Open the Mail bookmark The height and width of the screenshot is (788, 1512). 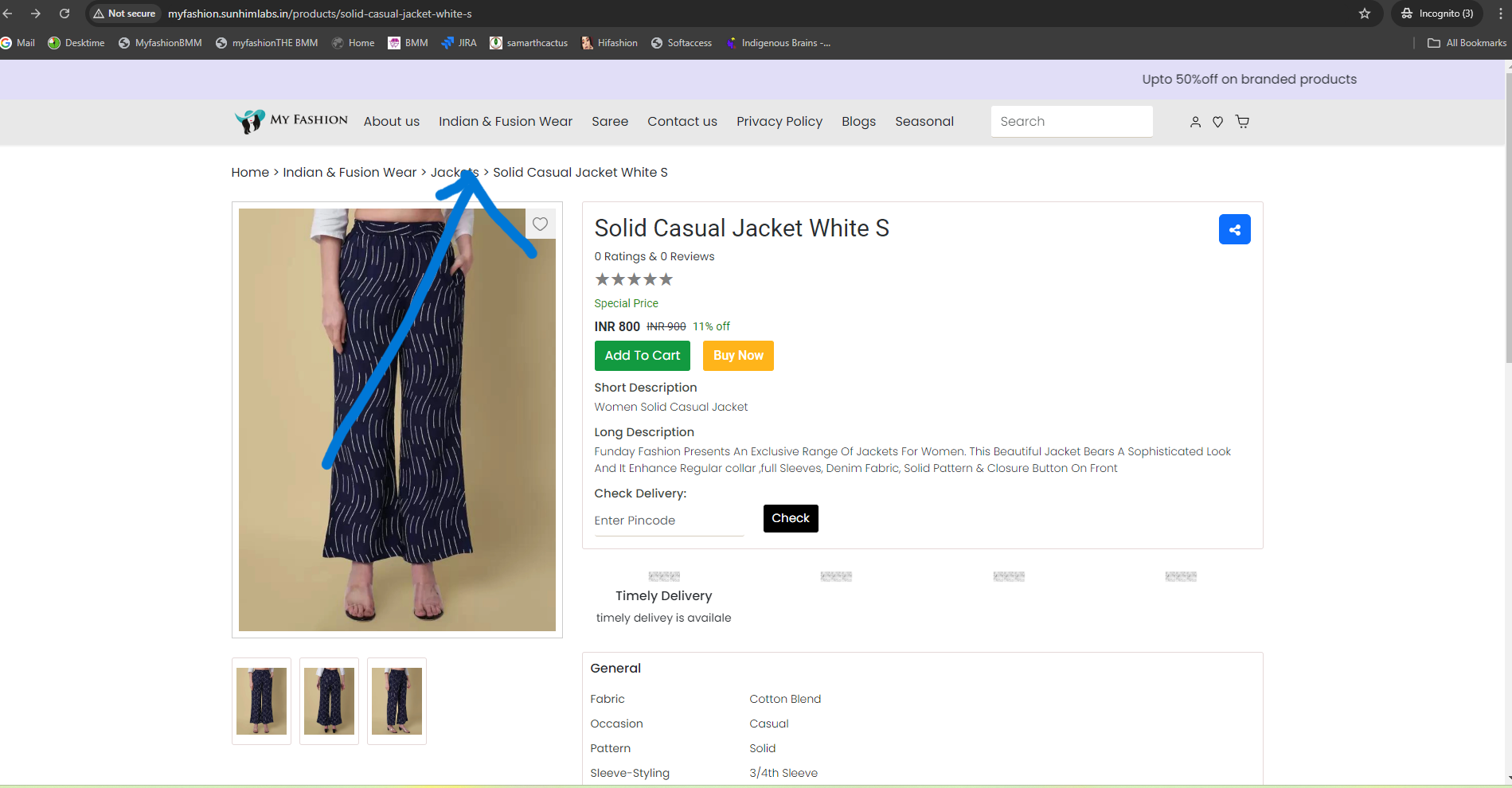click(x=18, y=43)
